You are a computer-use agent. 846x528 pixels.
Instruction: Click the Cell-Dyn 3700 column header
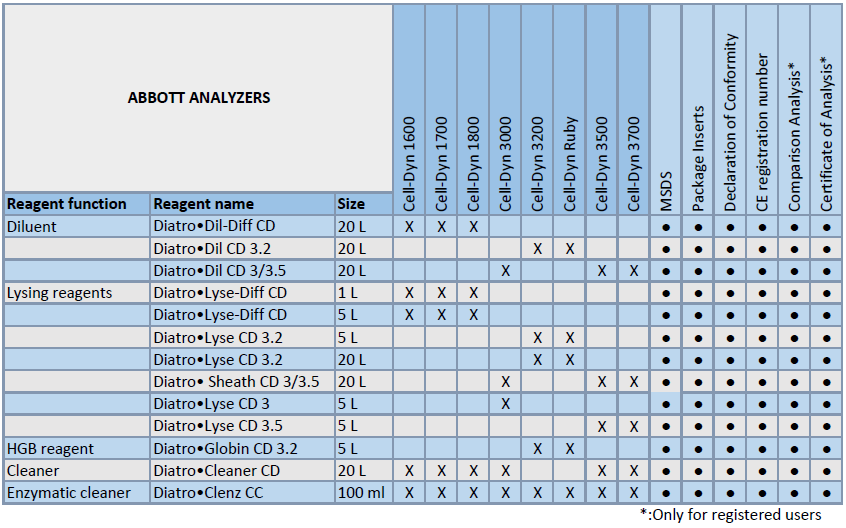(633, 109)
